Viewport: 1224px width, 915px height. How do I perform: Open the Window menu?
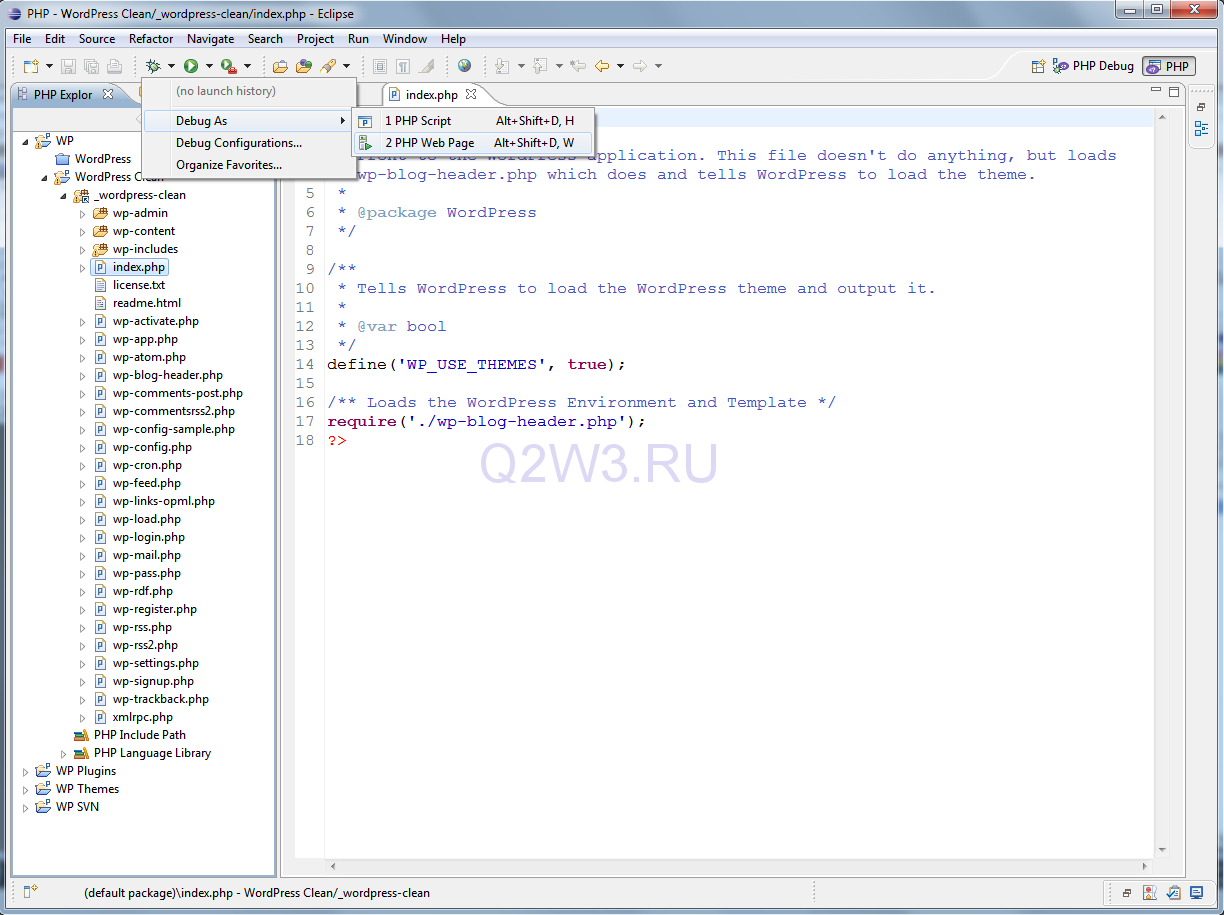pyautogui.click(x=405, y=39)
